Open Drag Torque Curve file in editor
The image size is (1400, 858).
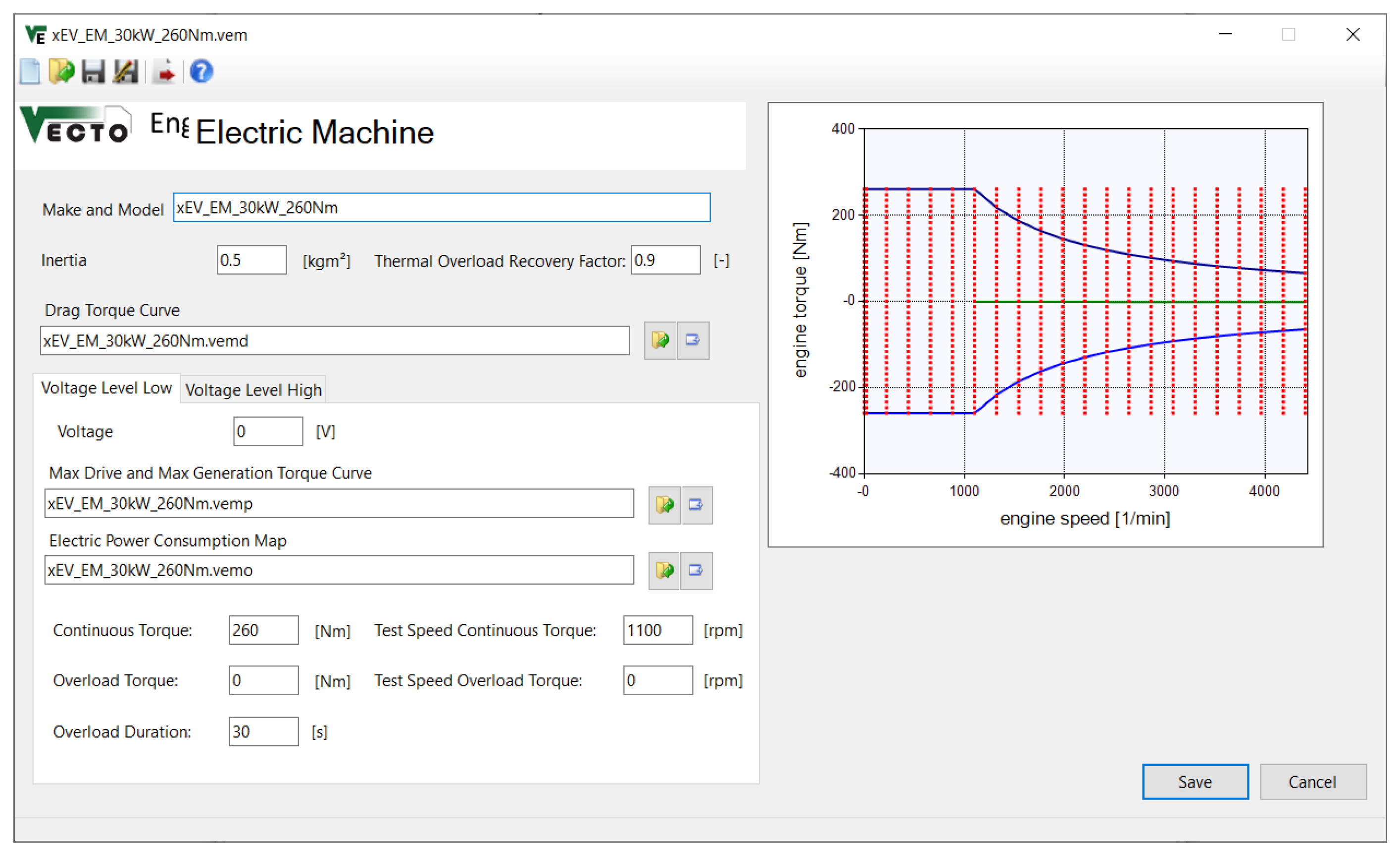[x=693, y=341]
